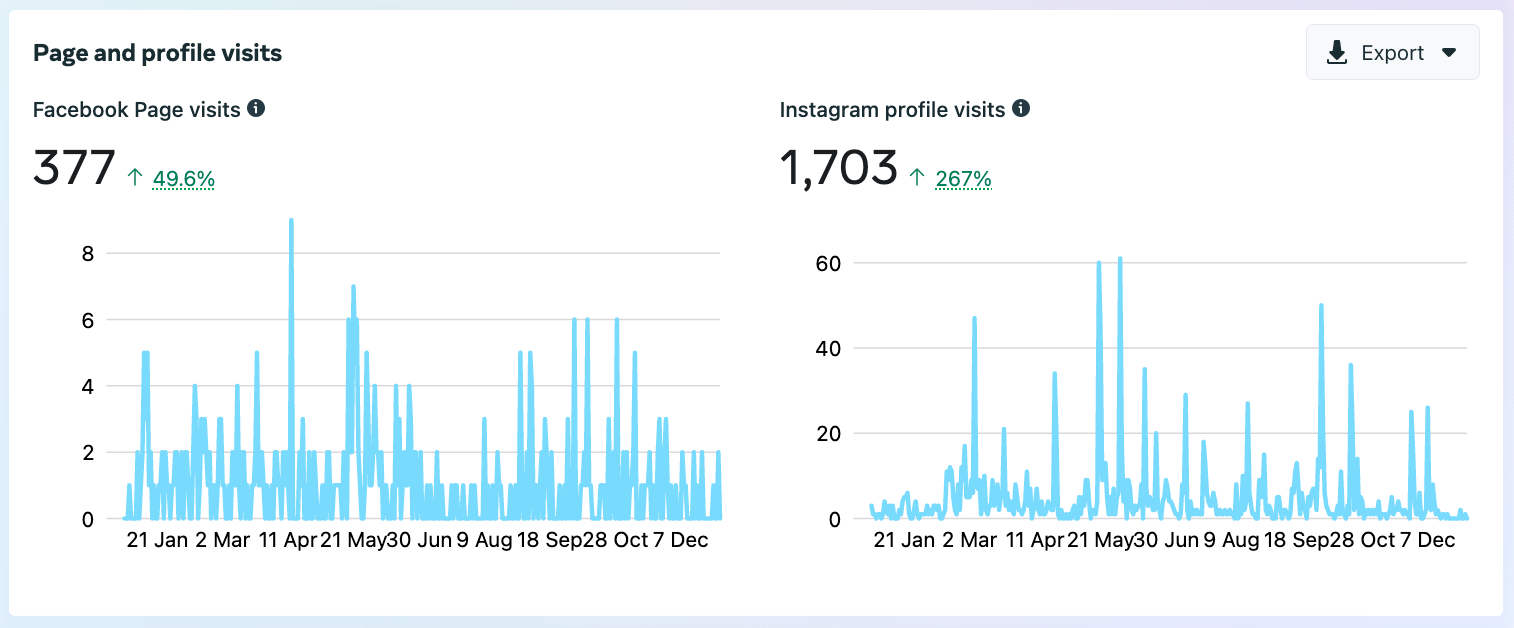The height and width of the screenshot is (628, 1514).
Task: Open the 267% change link
Action: pyautogui.click(x=963, y=179)
